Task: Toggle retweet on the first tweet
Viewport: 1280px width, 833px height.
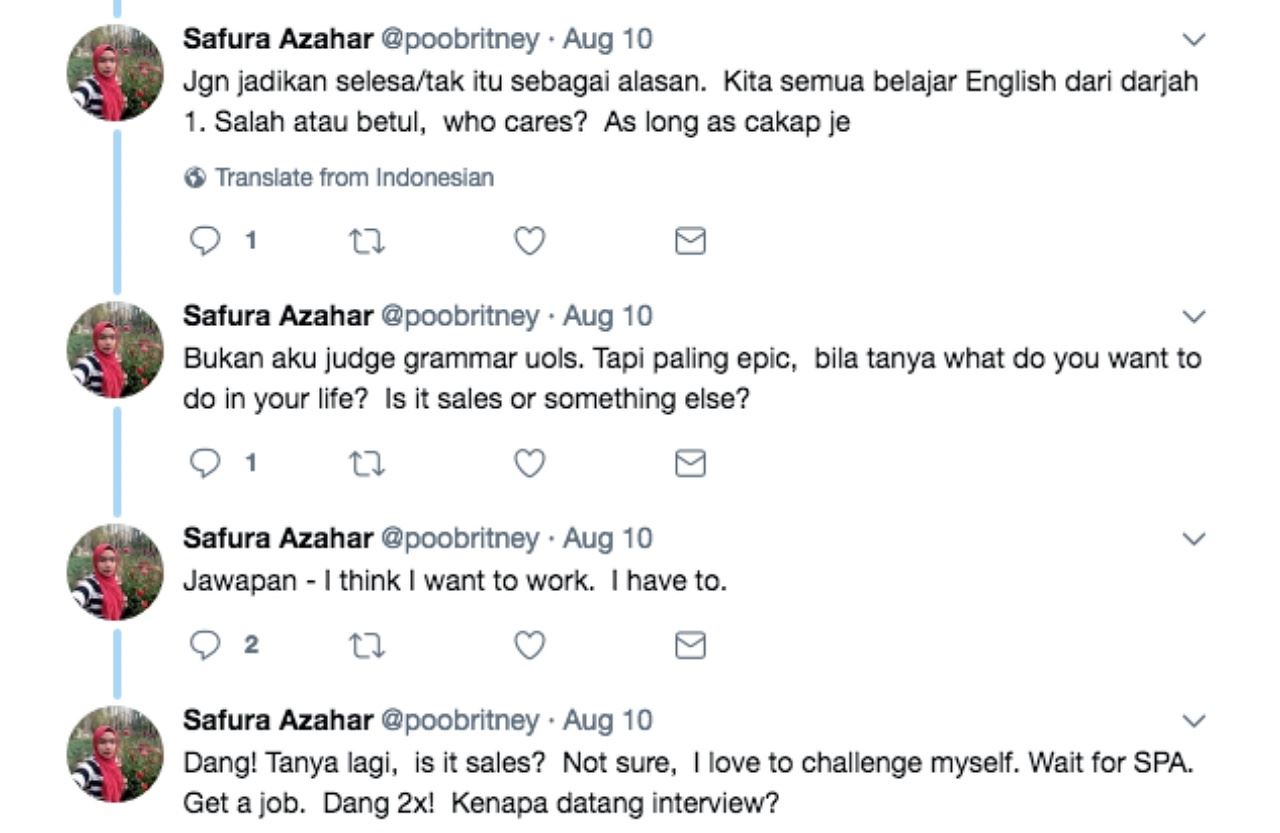Action: [366, 239]
